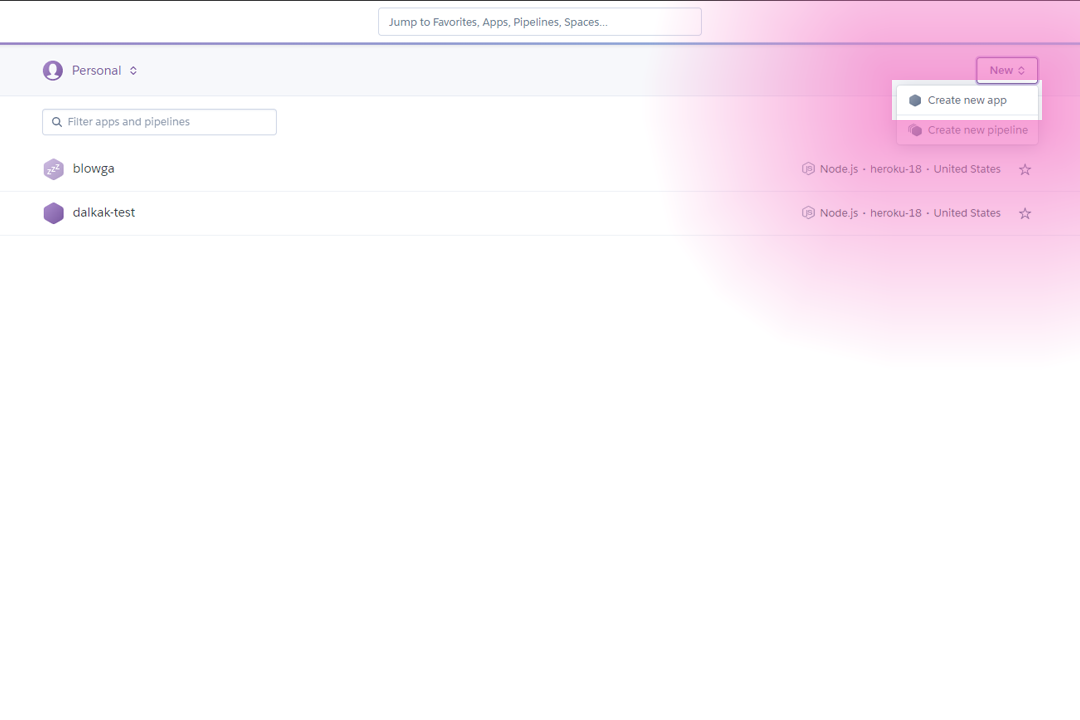Viewport: 1080px width, 720px height.
Task: Favorite the dalkak-test app with star
Action: point(1025,214)
